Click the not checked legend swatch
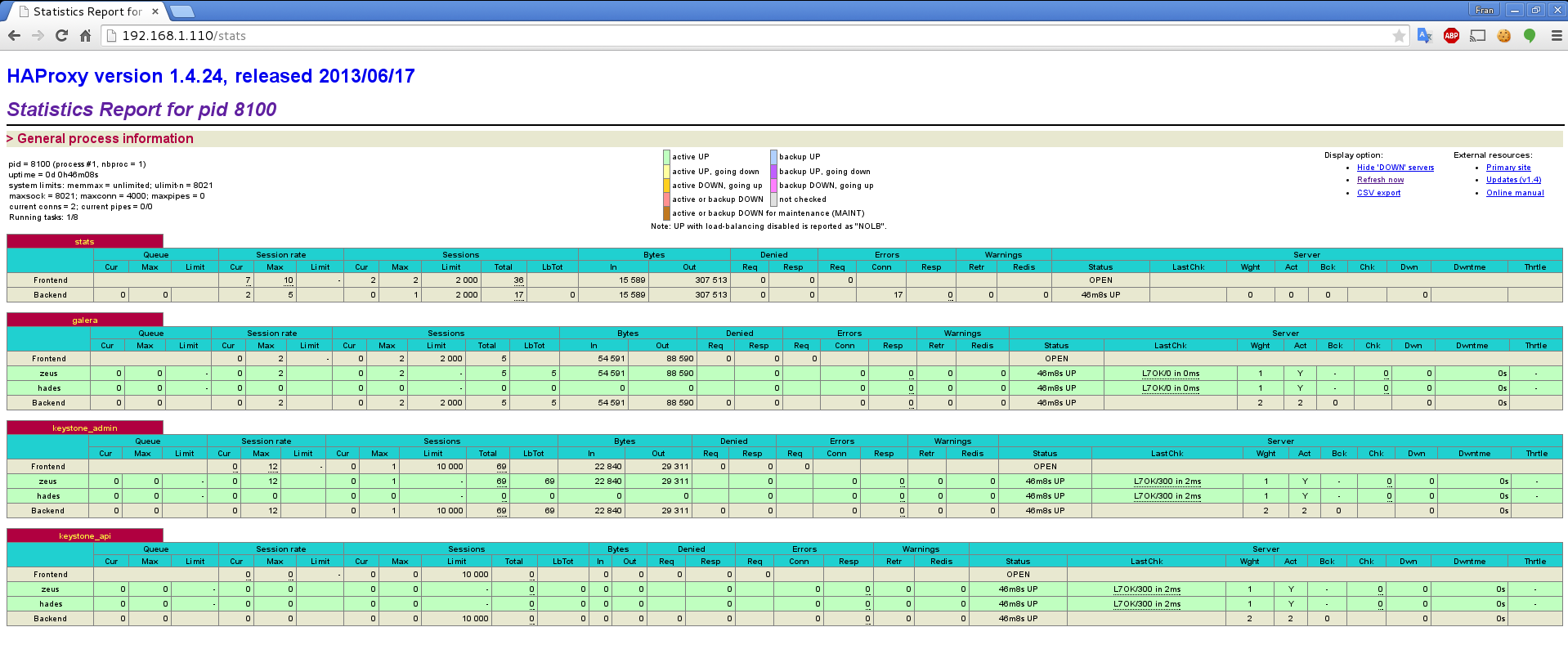 (773, 199)
